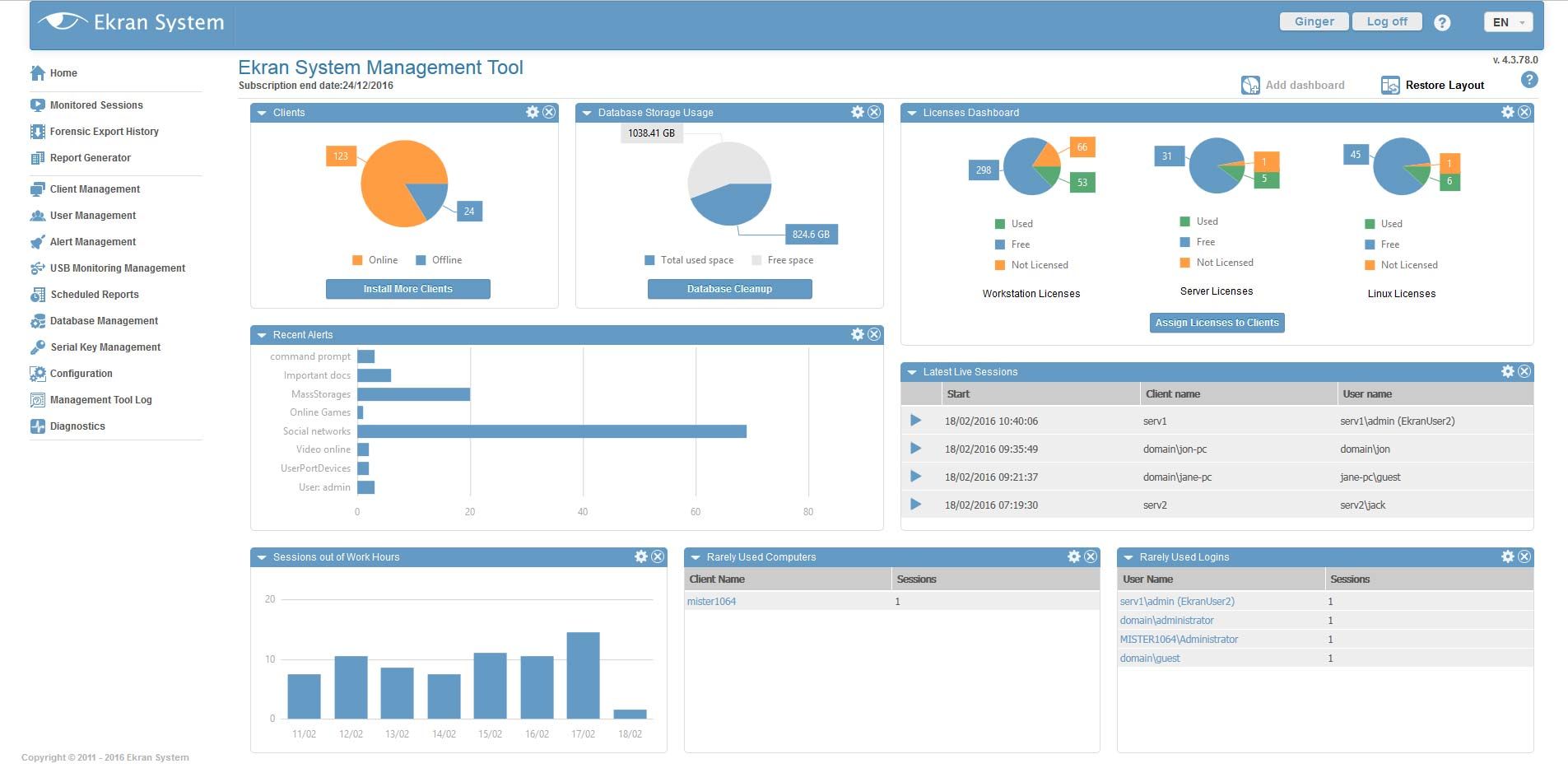1568x768 pixels.
Task: Open Recent Alerts settings gear
Action: tap(858, 334)
